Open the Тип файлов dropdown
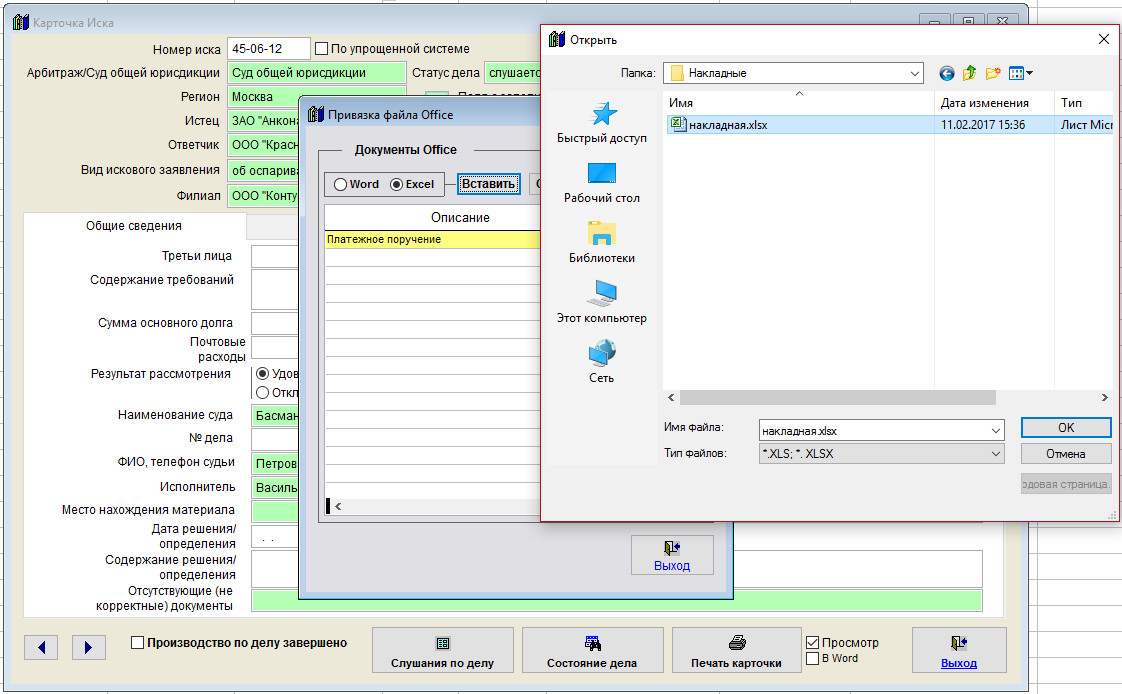1122x694 pixels. pos(995,454)
